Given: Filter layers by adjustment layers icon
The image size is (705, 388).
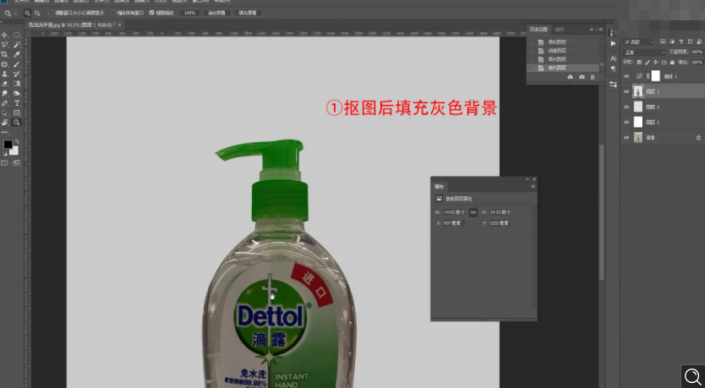Looking at the screenshot, I should 672,42.
